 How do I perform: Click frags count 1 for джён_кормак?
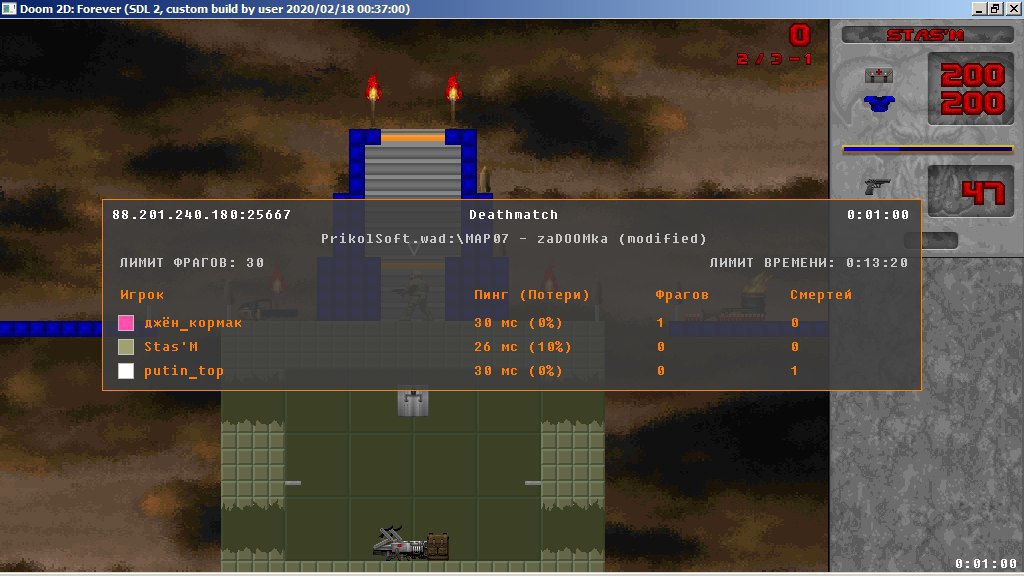point(660,323)
